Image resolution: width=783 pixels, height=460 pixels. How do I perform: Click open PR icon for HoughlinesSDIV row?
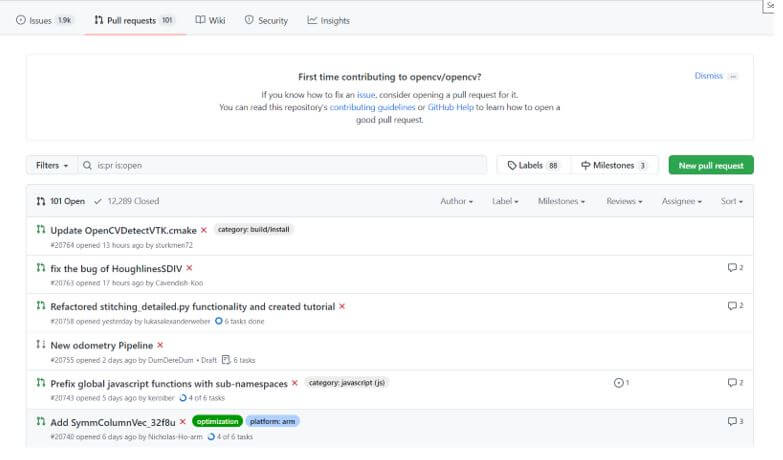coord(41,268)
